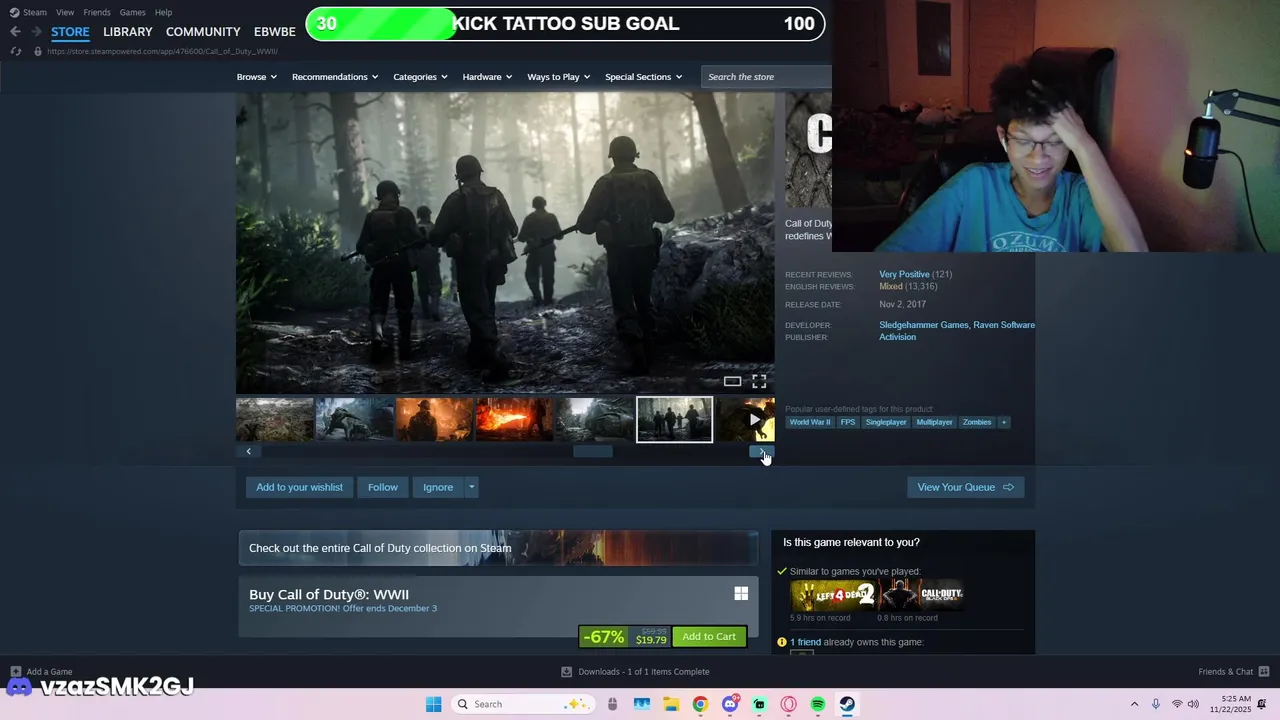
Task: Open Friends & Chat icon
Action: (1264, 672)
